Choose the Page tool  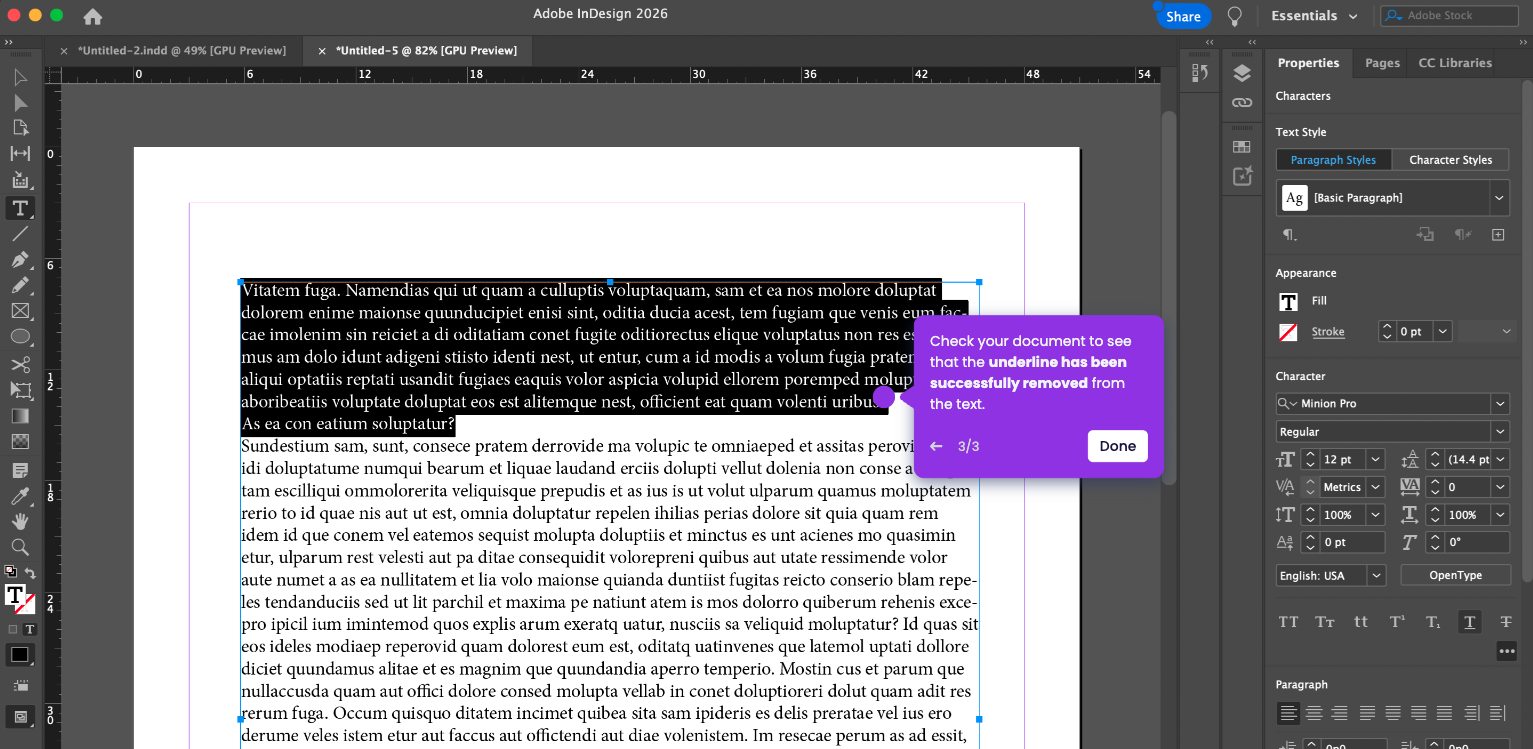[x=20, y=128]
